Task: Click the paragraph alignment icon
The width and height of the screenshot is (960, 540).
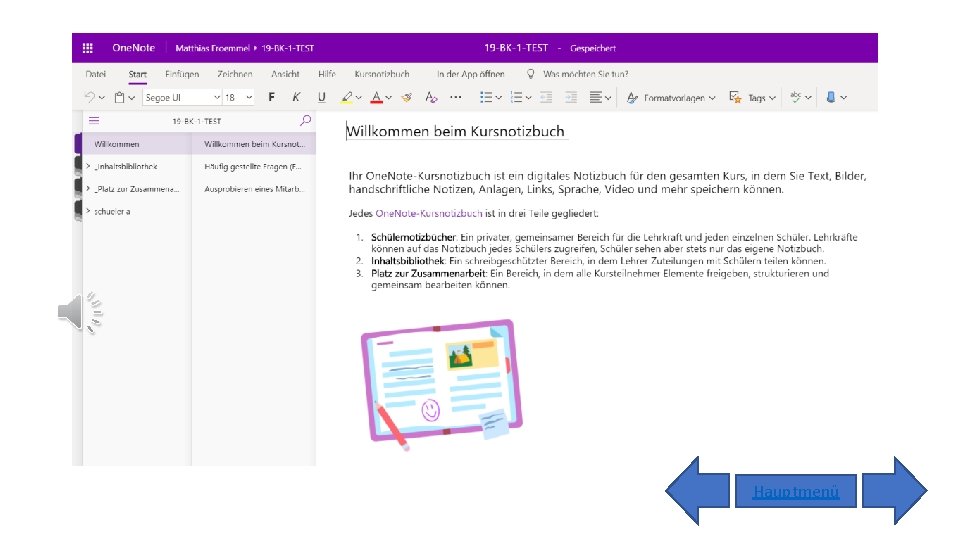Action: (595, 97)
